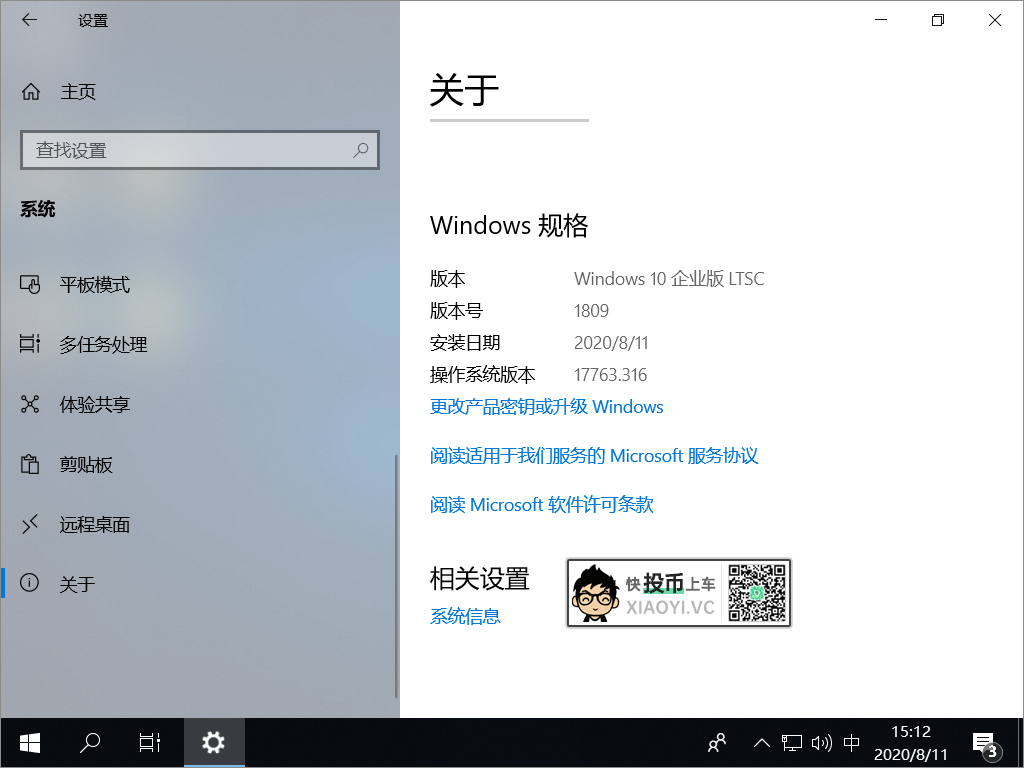1024x768 pixels.
Task: Click the 平板模式 tablet icon
Action: pyautogui.click(x=30, y=285)
